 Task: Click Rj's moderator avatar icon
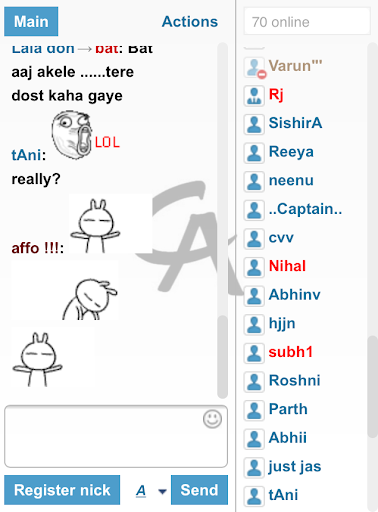[254, 96]
